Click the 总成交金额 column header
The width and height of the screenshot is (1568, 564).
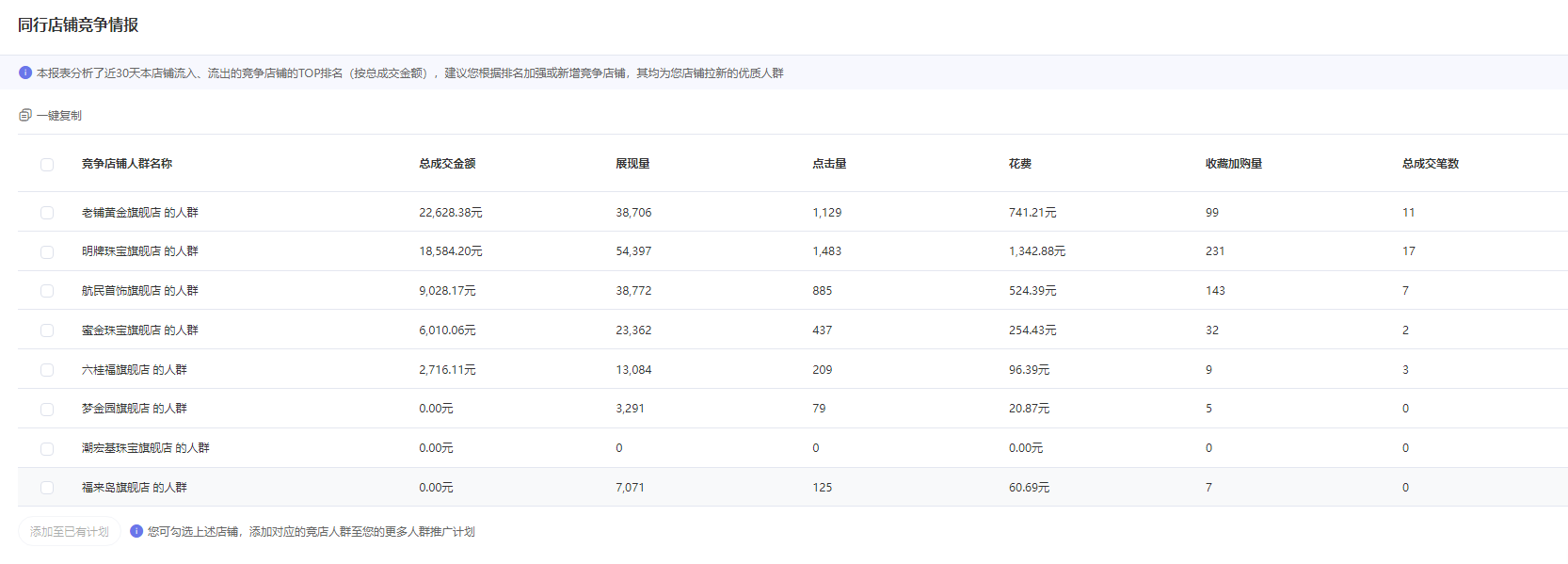click(x=447, y=164)
